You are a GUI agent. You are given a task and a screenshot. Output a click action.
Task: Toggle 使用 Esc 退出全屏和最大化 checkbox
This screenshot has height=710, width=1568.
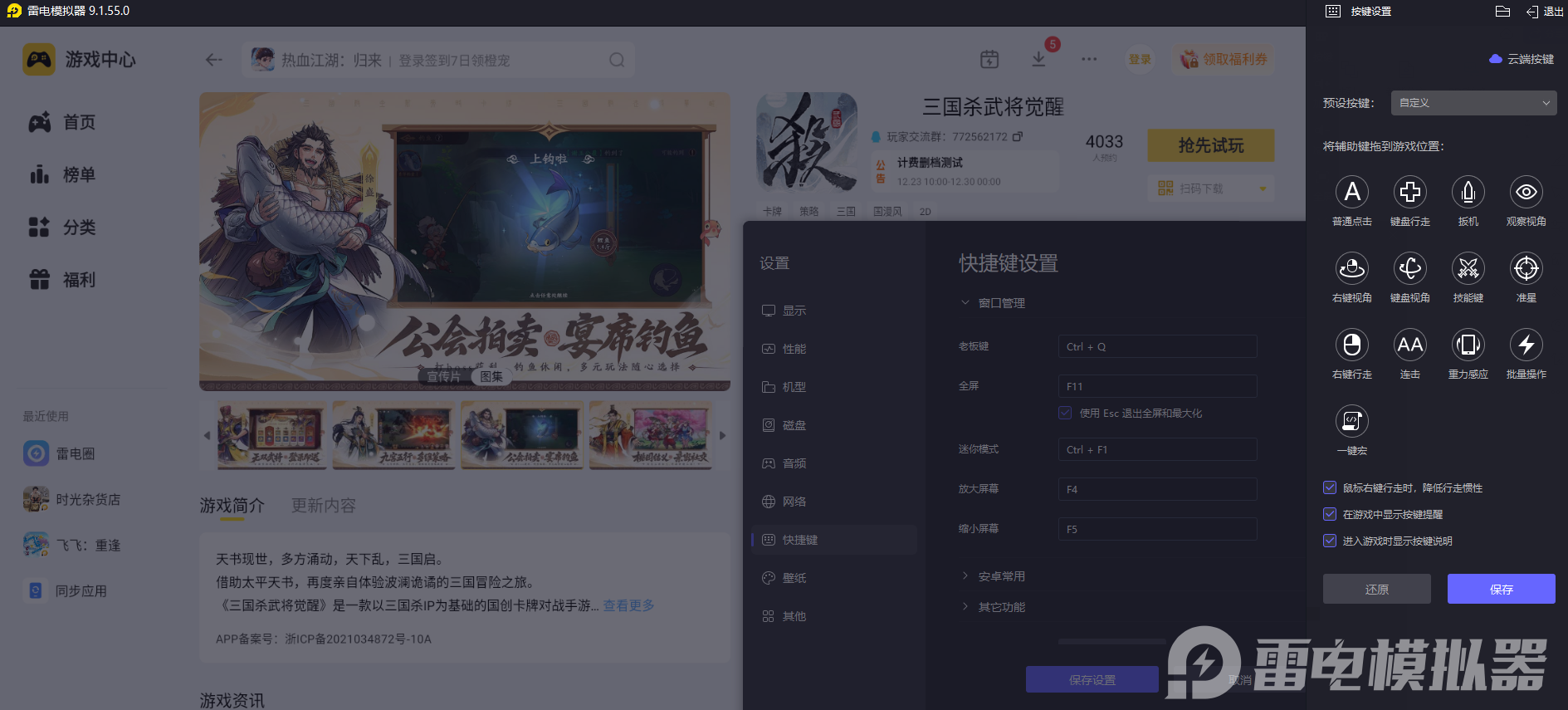pyautogui.click(x=1065, y=413)
